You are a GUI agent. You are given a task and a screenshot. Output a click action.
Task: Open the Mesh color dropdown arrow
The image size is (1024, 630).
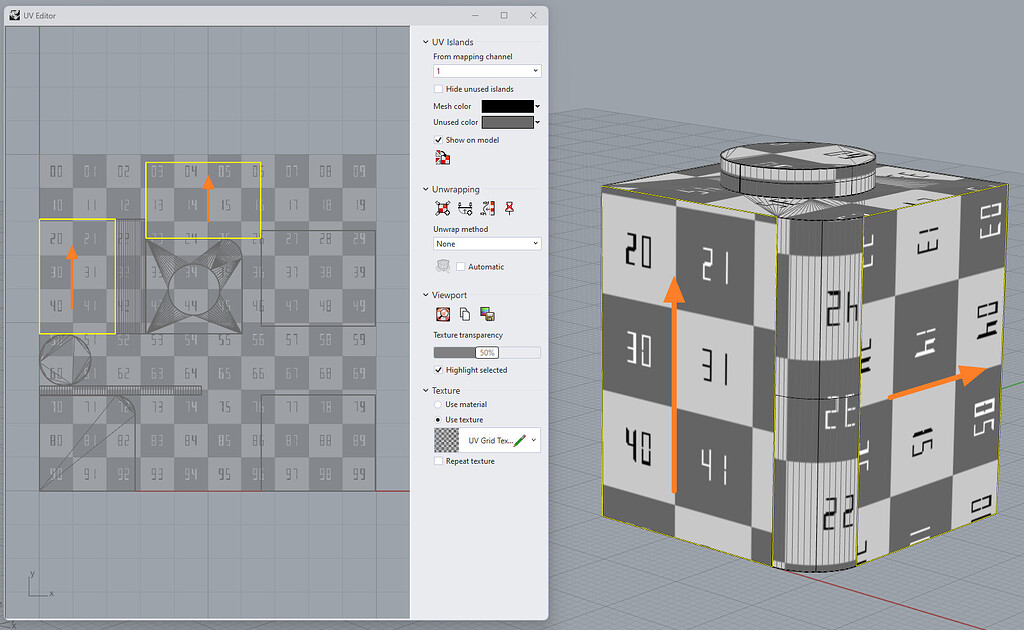[540, 105]
